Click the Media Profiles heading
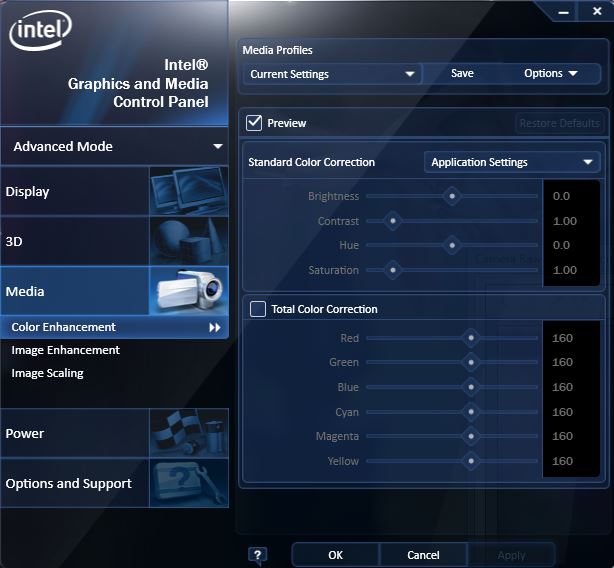614x568 pixels. coord(277,50)
